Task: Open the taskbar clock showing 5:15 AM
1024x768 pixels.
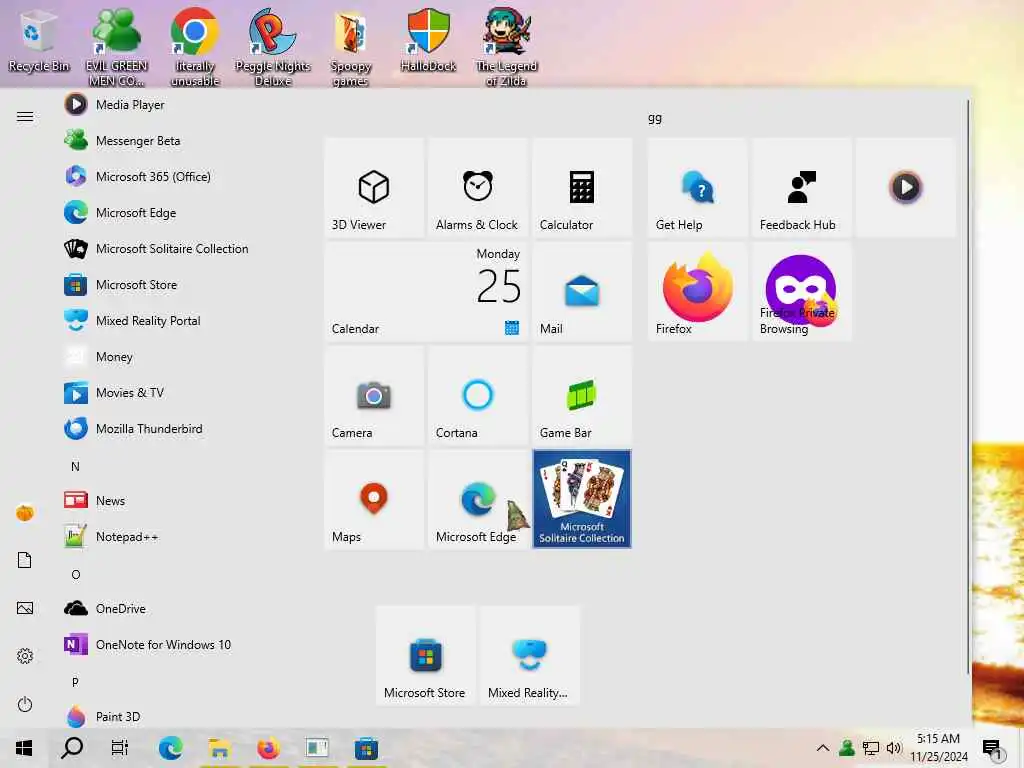Action: 938,748
